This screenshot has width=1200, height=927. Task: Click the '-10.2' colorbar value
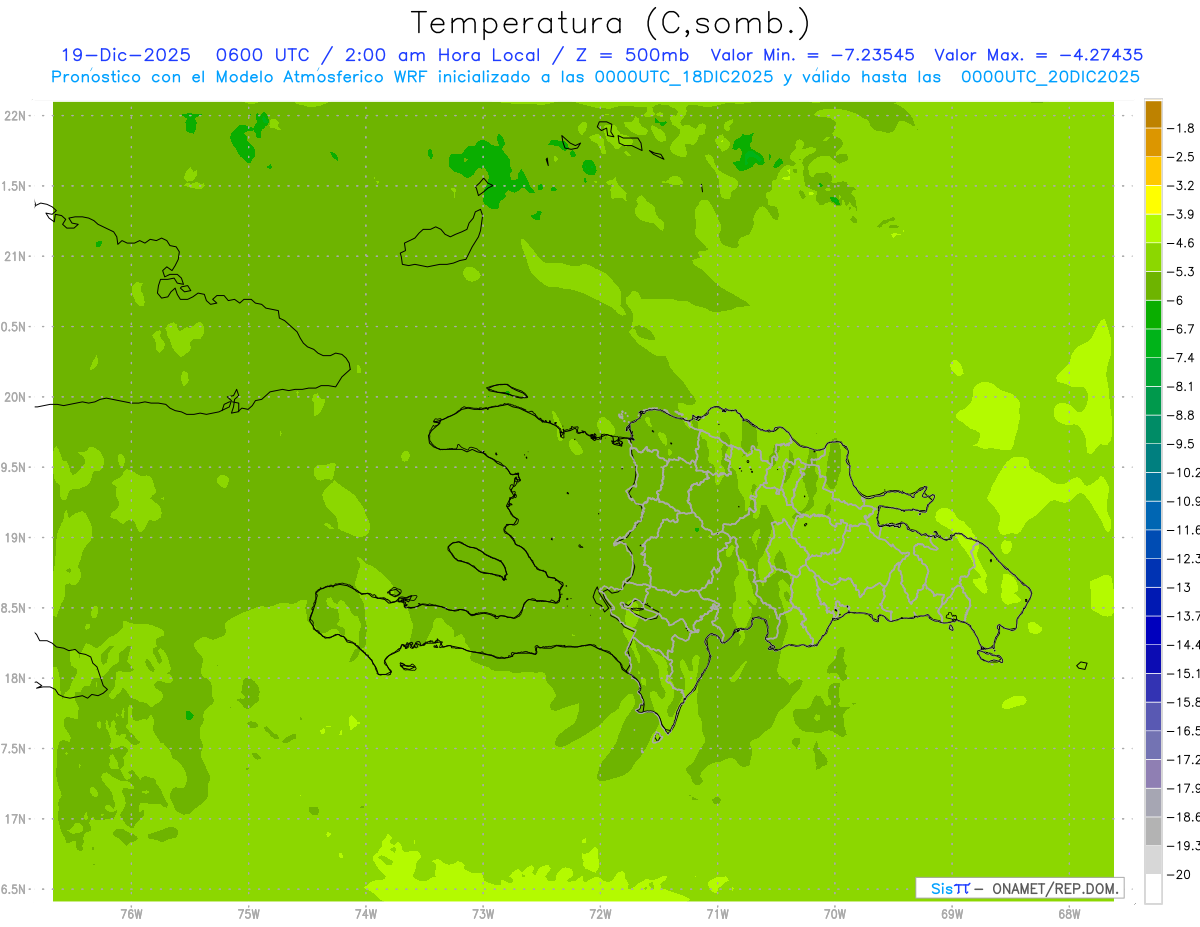(1184, 473)
